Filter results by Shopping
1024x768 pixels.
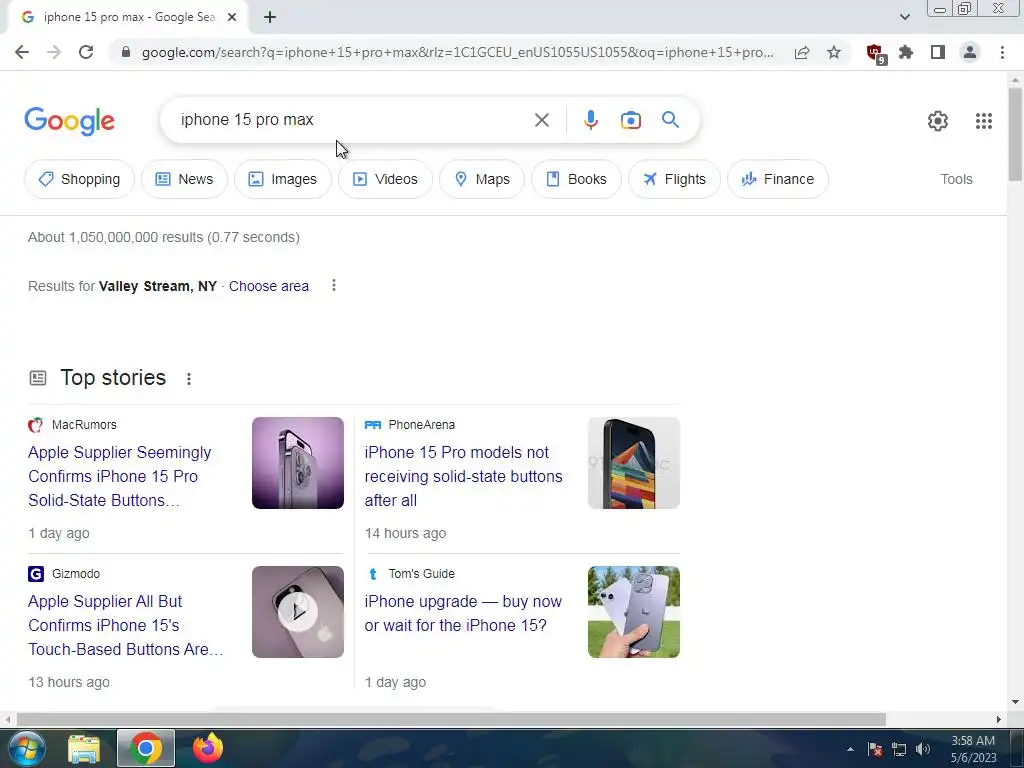[x=79, y=179]
